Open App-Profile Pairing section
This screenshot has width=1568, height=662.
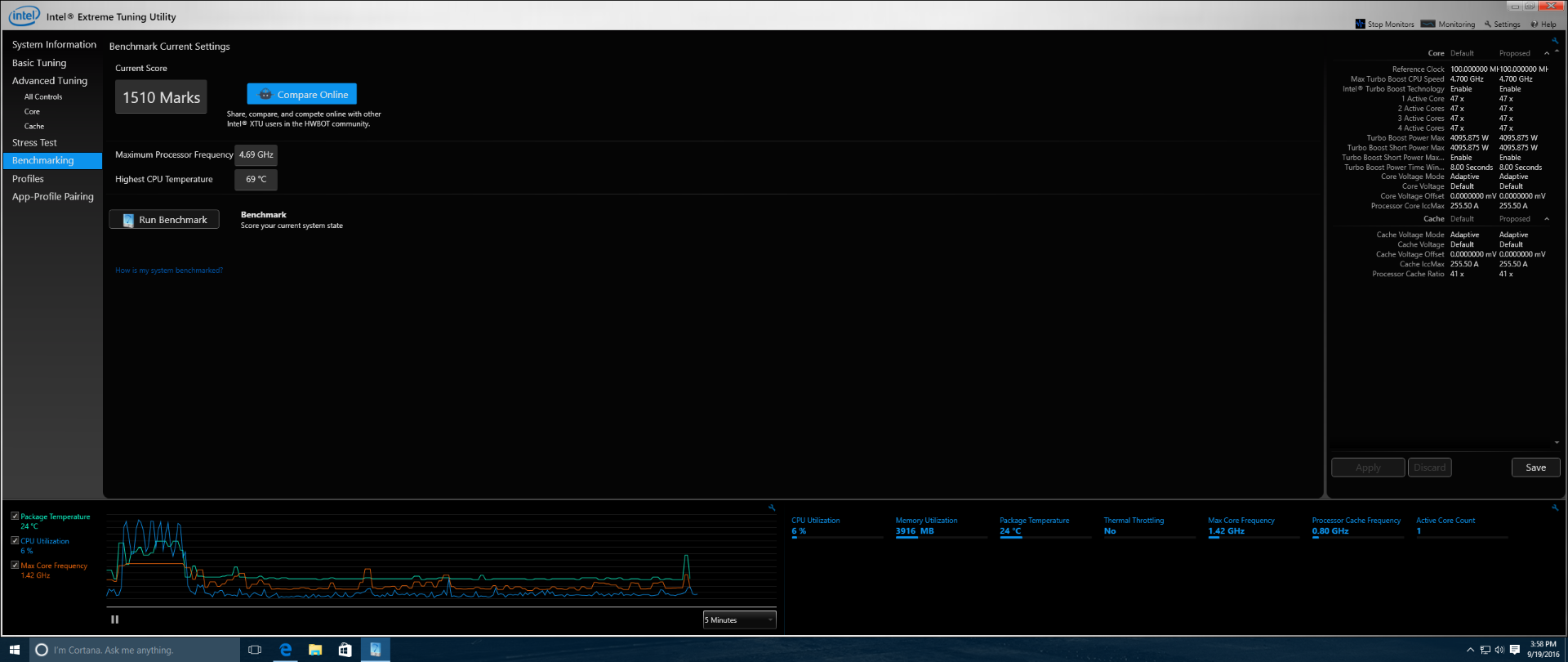(53, 196)
